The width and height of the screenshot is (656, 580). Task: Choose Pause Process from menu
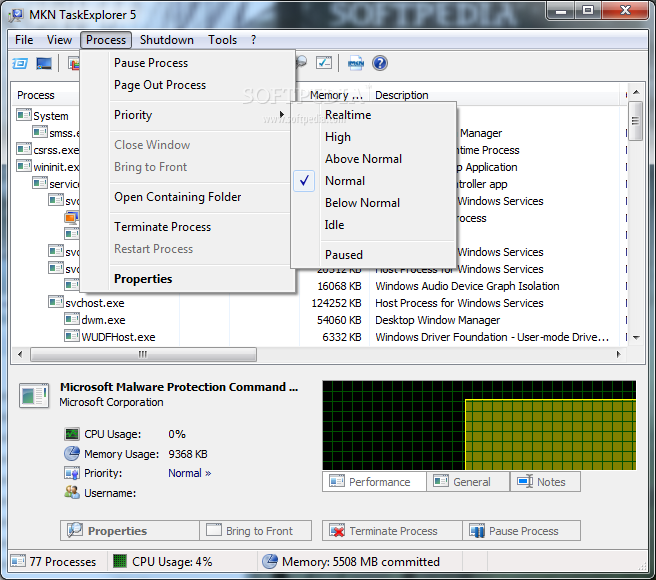(x=187, y=63)
